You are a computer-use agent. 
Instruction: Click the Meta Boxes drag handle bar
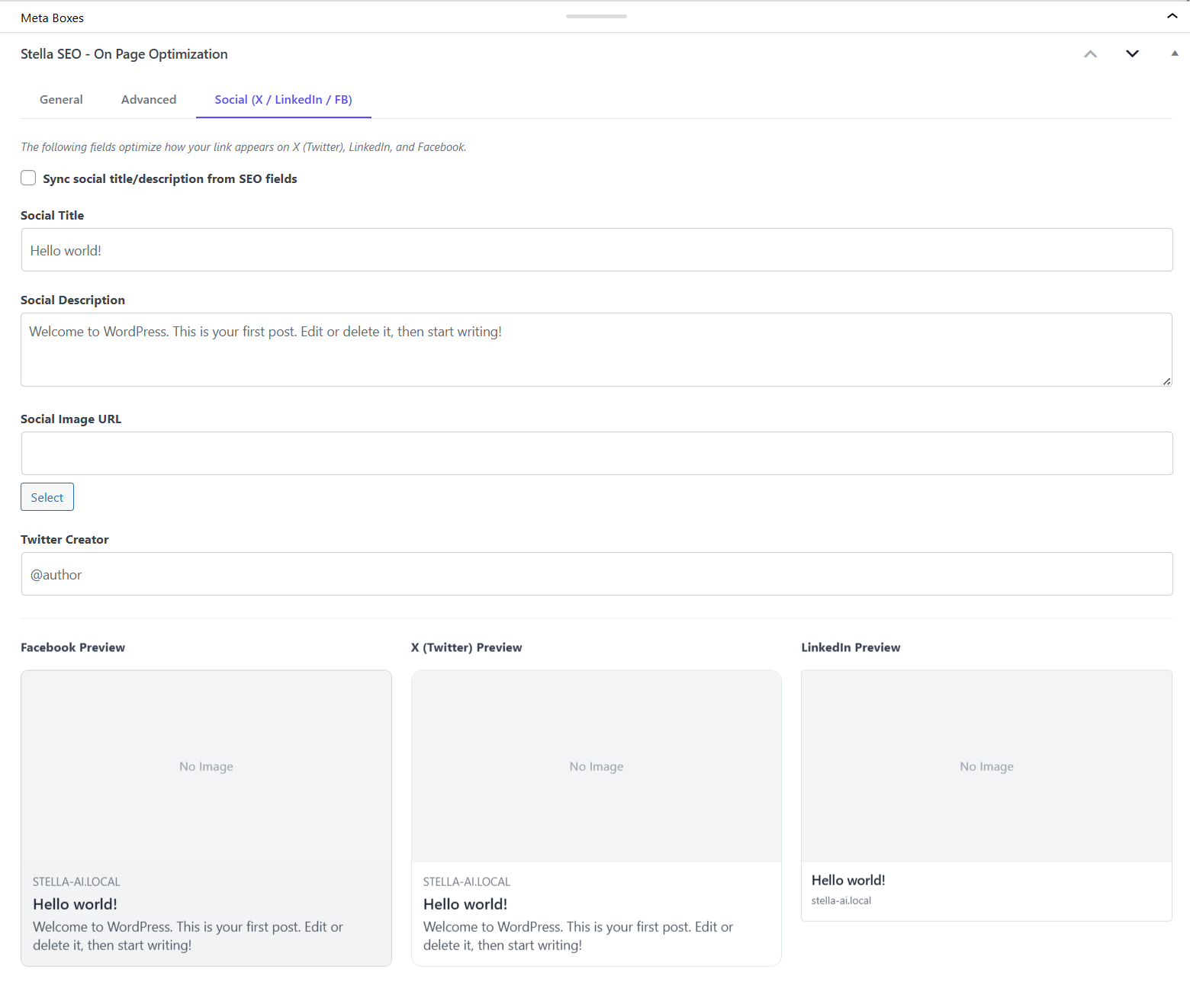coord(597,16)
